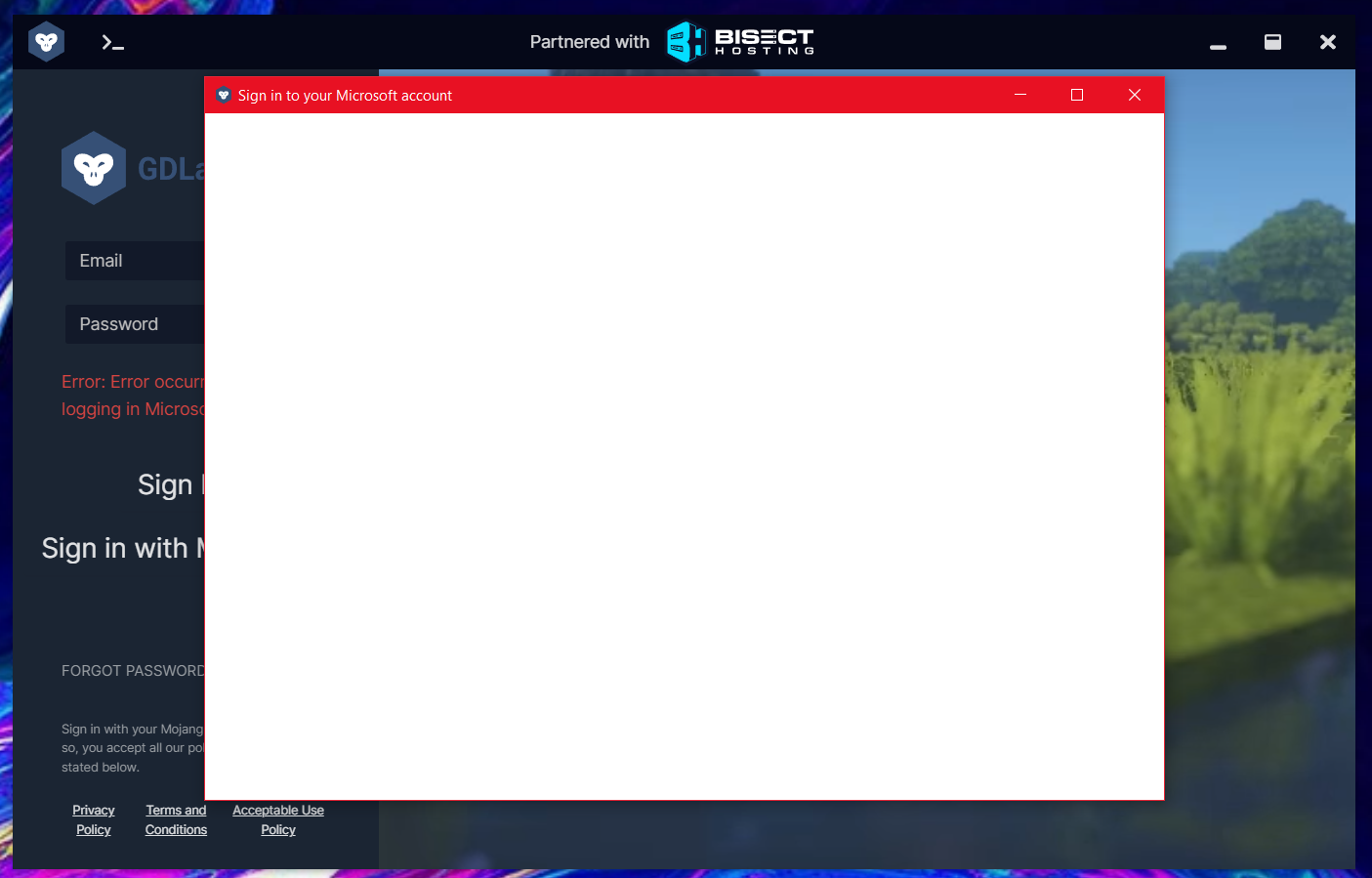Open the Terms and Conditions link

coord(176,819)
